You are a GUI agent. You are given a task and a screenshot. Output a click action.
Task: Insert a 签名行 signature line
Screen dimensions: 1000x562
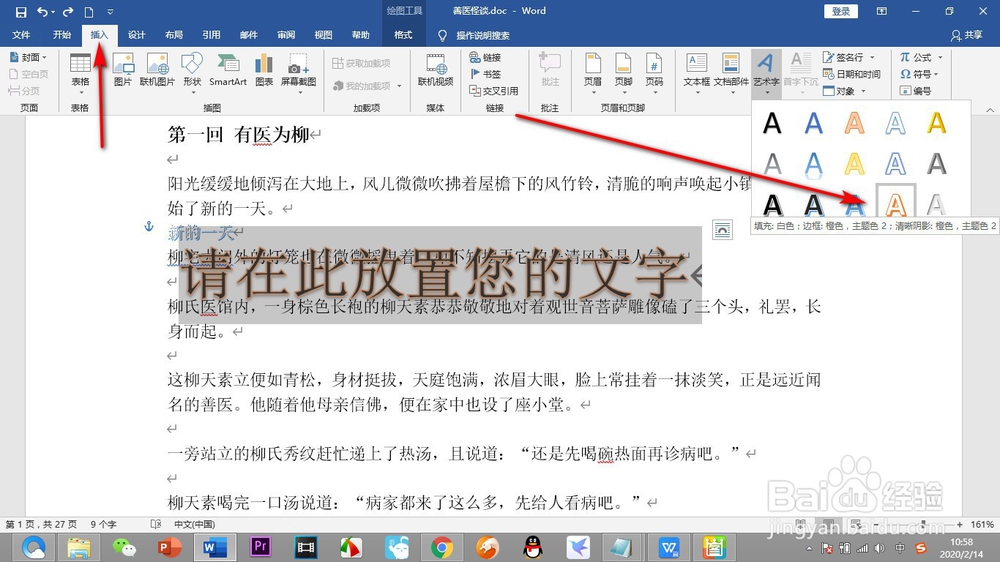click(849, 57)
